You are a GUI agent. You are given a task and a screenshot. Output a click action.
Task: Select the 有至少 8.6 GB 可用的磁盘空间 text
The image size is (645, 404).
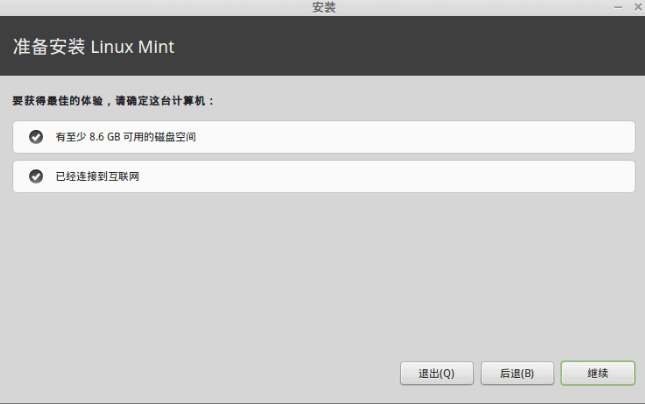coord(125,137)
